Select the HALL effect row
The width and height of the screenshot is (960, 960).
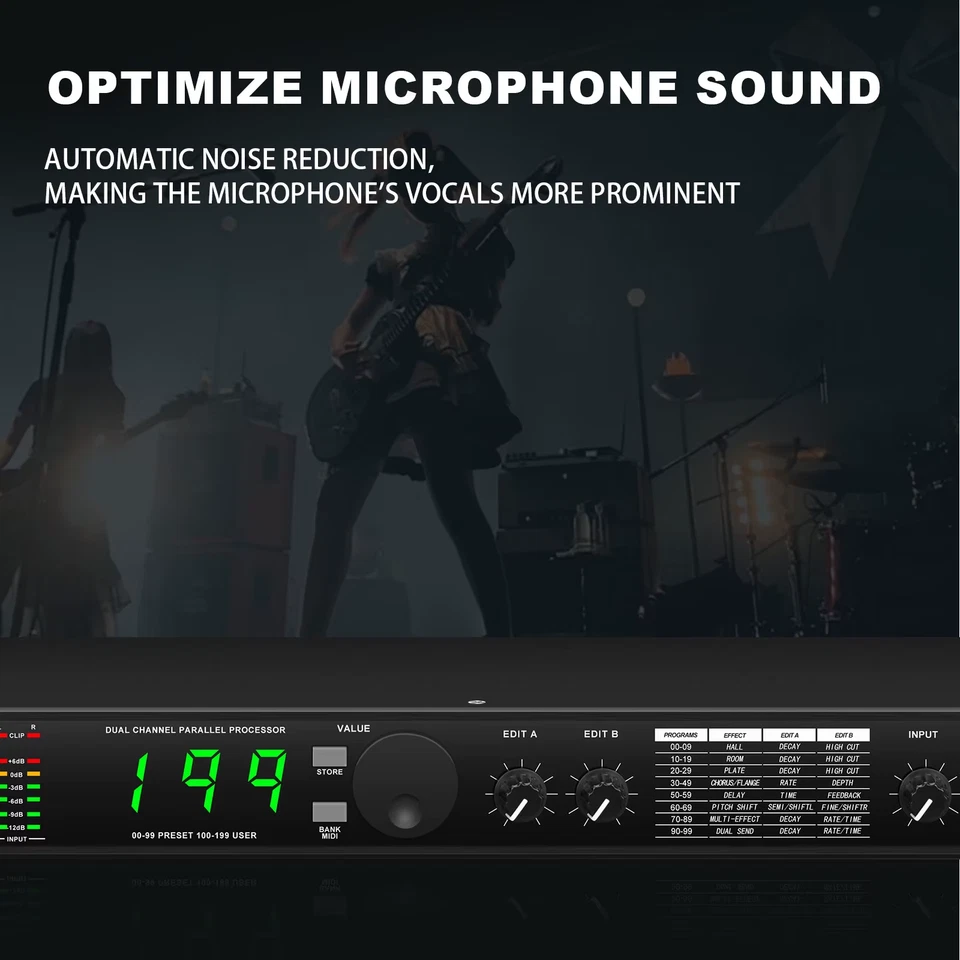[x=735, y=747]
